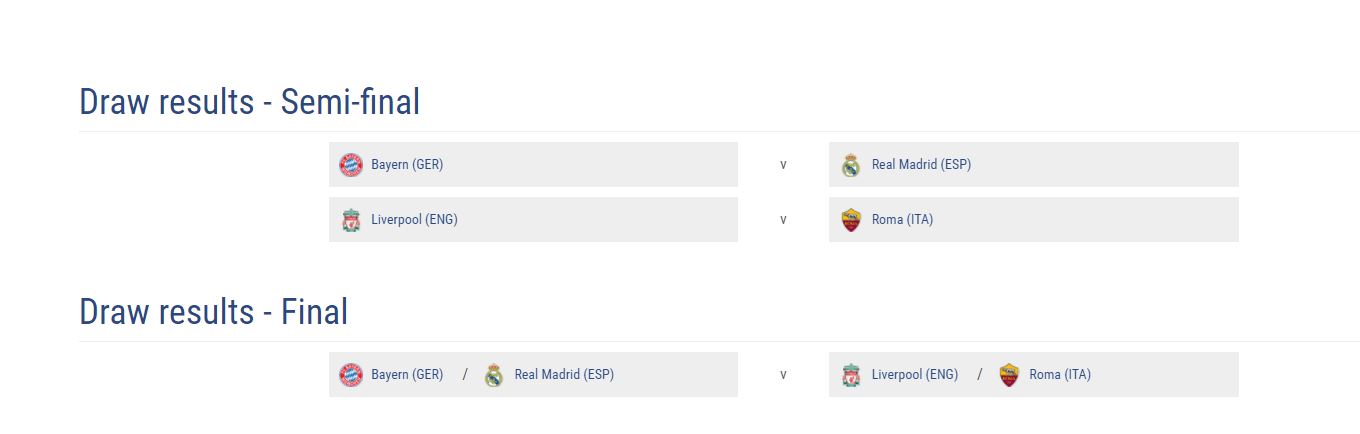This screenshot has width=1360, height=434.
Task: Click the Bayern crest in the Semi-final draw
Action: pyautogui.click(x=350, y=165)
